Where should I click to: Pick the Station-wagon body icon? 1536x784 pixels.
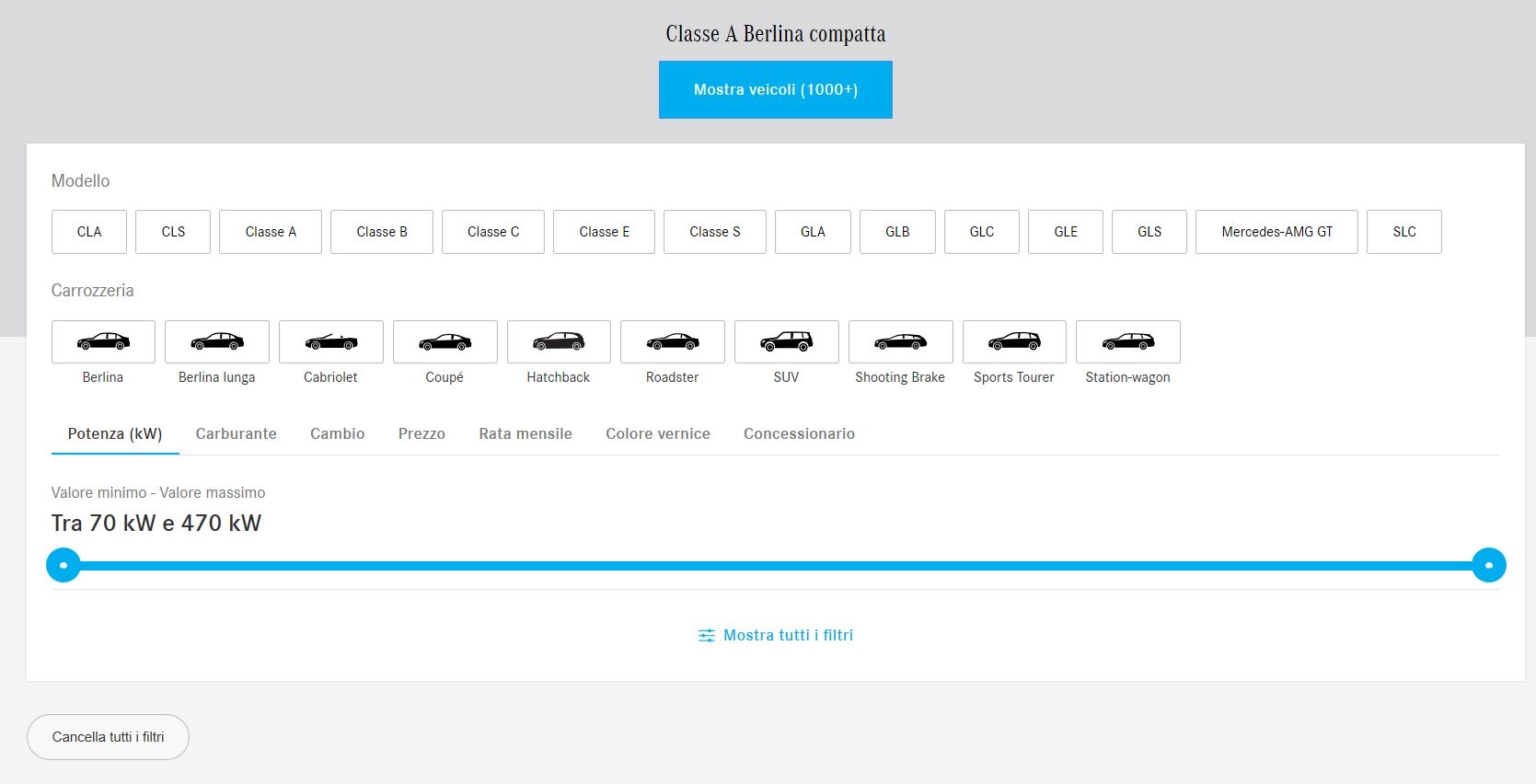[1127, 342]
